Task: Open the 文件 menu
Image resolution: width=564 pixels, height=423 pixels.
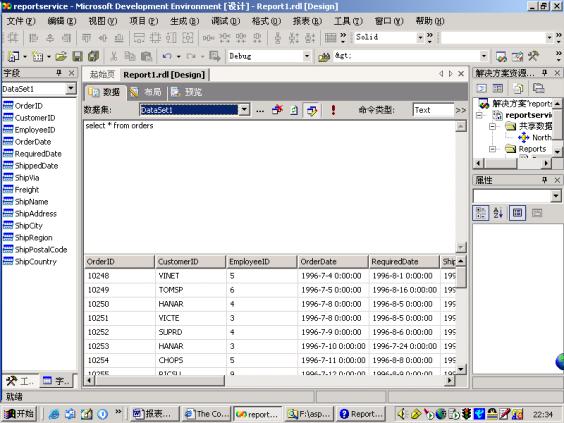Action: point(21,21)
